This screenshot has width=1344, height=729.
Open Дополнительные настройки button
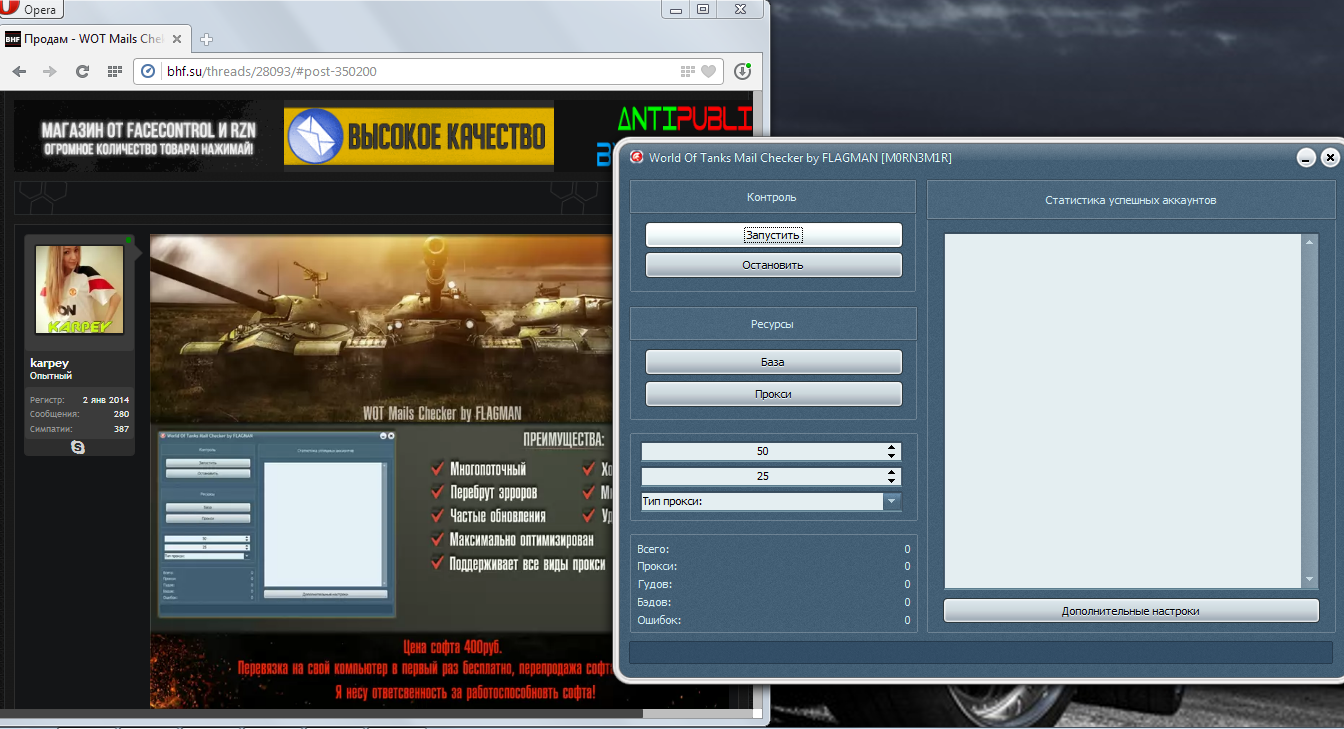[x=1131, y=610]
